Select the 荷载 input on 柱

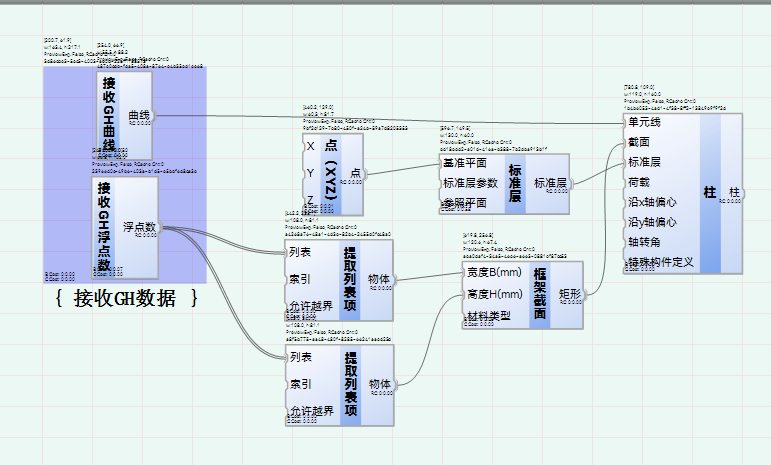pos(639,182)
